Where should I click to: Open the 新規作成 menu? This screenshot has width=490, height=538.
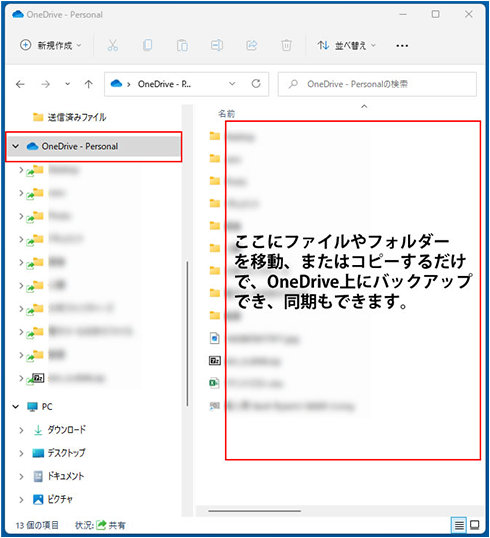51,45
